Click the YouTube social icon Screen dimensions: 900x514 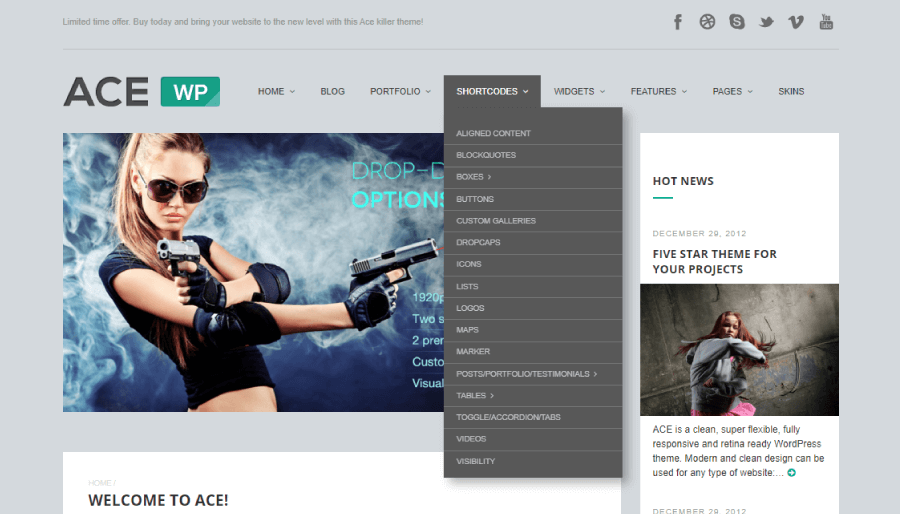pyautogui.click(x=826, y=22)
